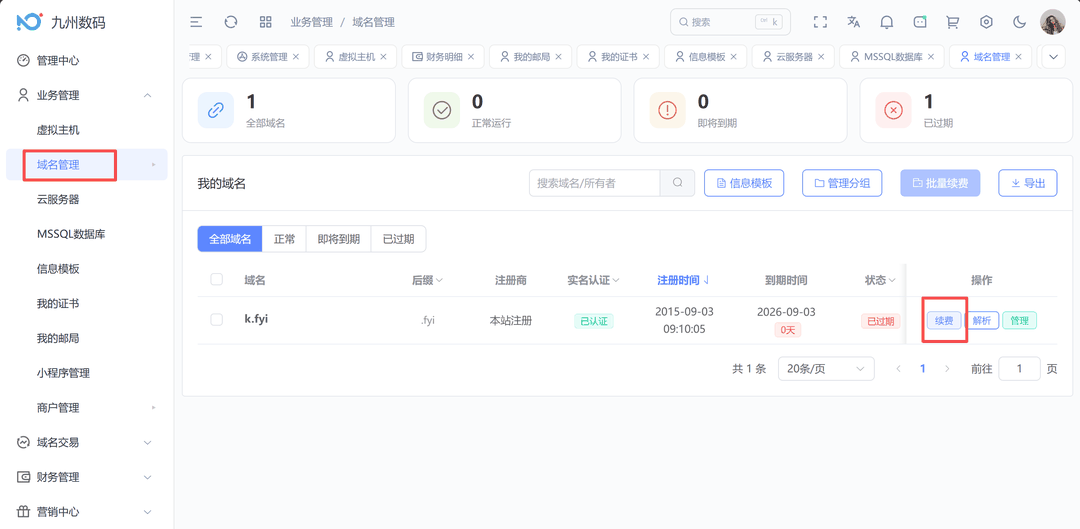Open the shopping cart icon

click(953, 22)
